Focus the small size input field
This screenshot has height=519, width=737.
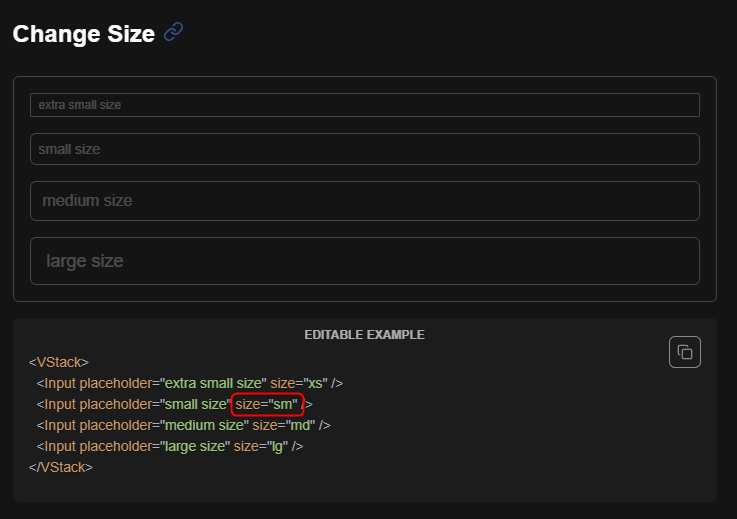point(365,149)
